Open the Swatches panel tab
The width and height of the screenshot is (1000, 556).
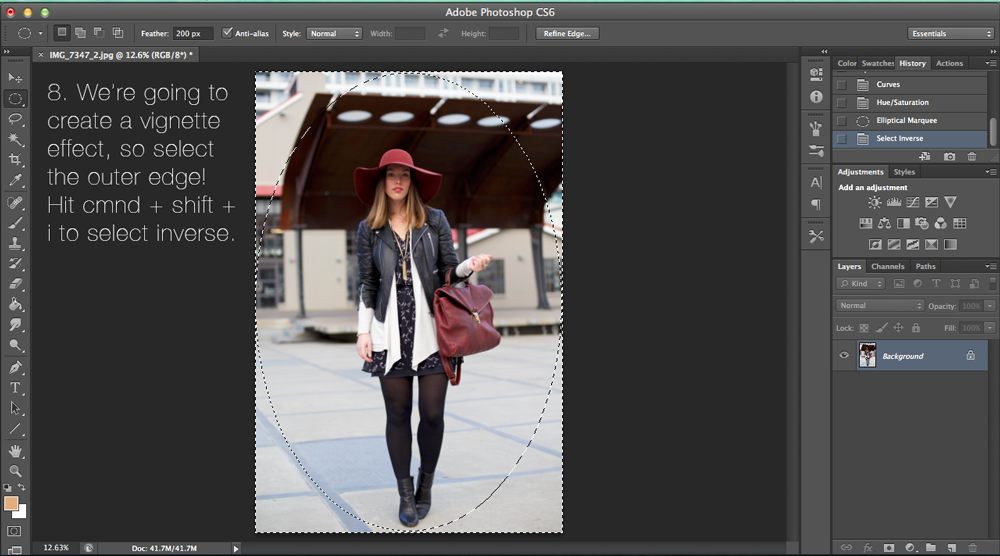coord(878,63)
